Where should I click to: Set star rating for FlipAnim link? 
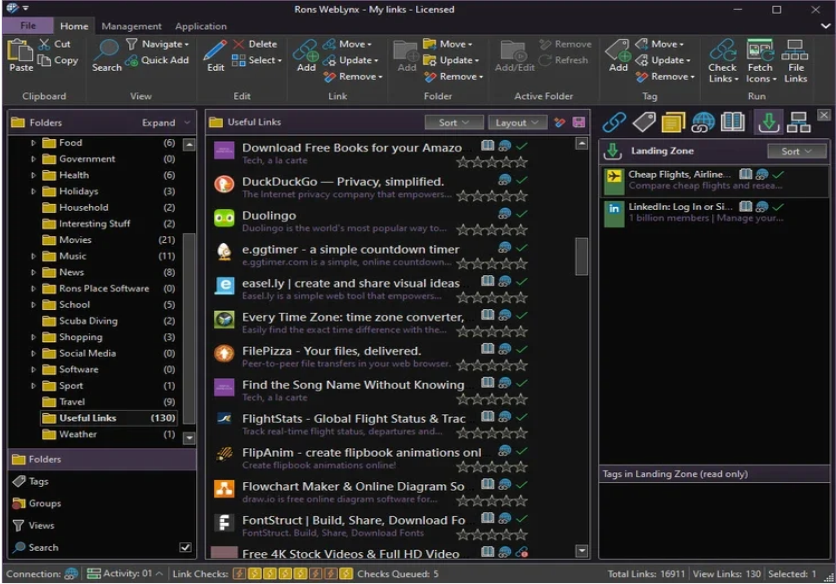(492, 467)
